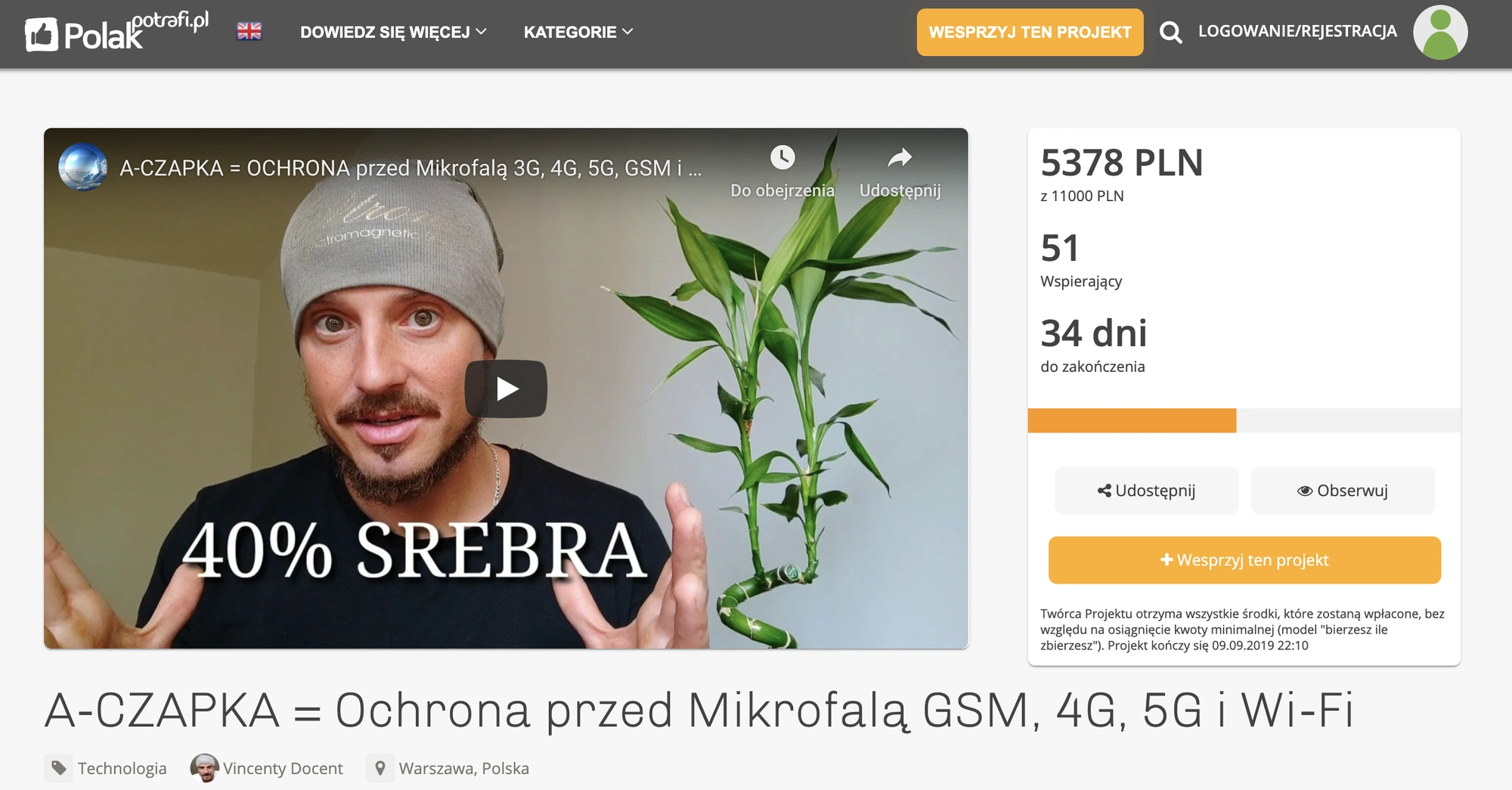Click the header Wesprzyj ten projekt button
The image size is (1512, 790).
1030,32
